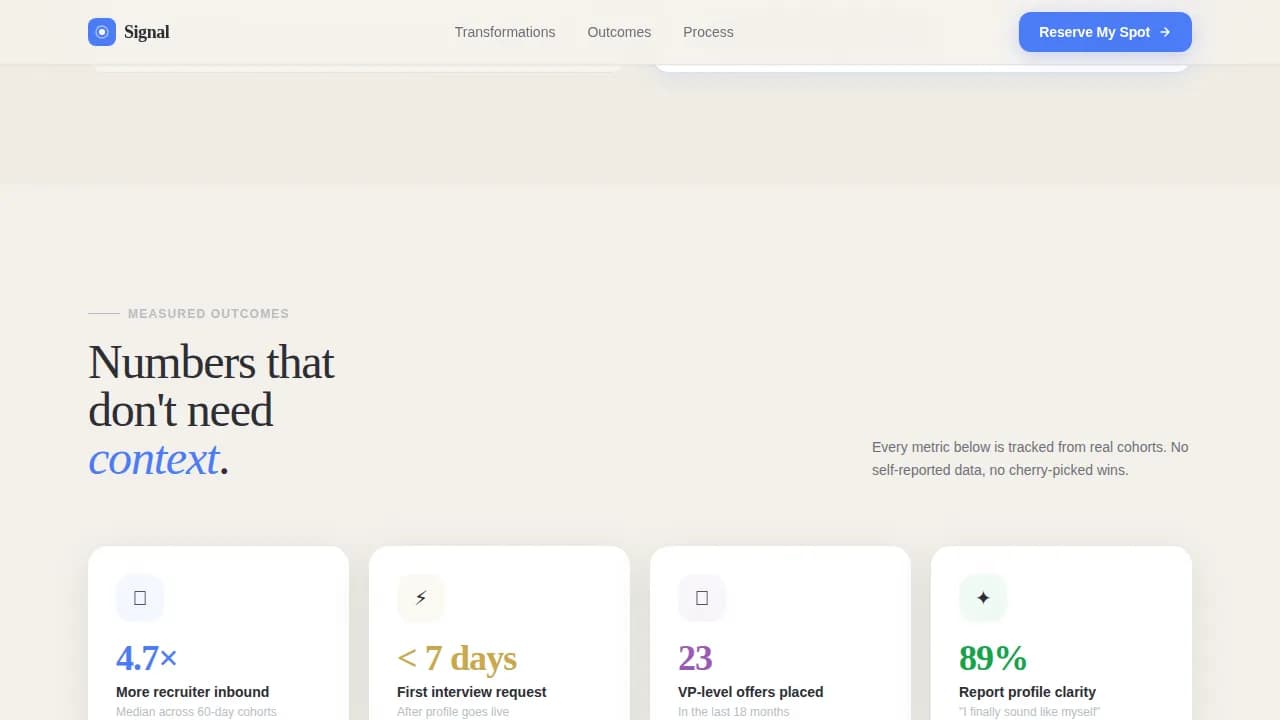Click Median across 60-day cohorts caption
Screen dimensions: 1280x720
(196, 712)
